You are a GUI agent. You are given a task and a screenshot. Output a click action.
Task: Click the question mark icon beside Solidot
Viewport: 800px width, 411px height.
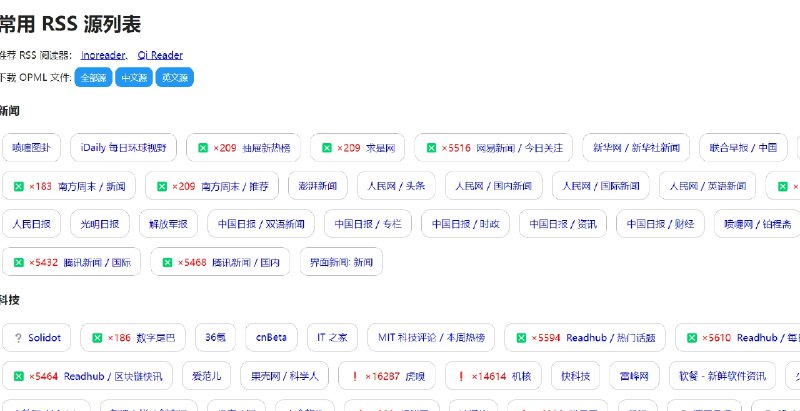pyautogui.click(x=18, y=338)
